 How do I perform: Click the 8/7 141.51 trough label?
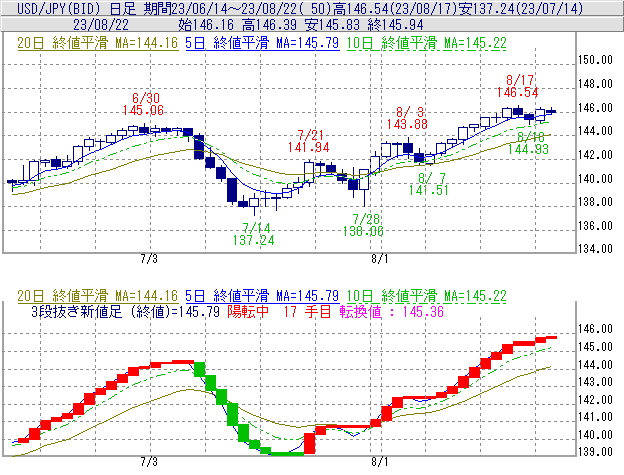pyautogui.click(x=429, y=184)
